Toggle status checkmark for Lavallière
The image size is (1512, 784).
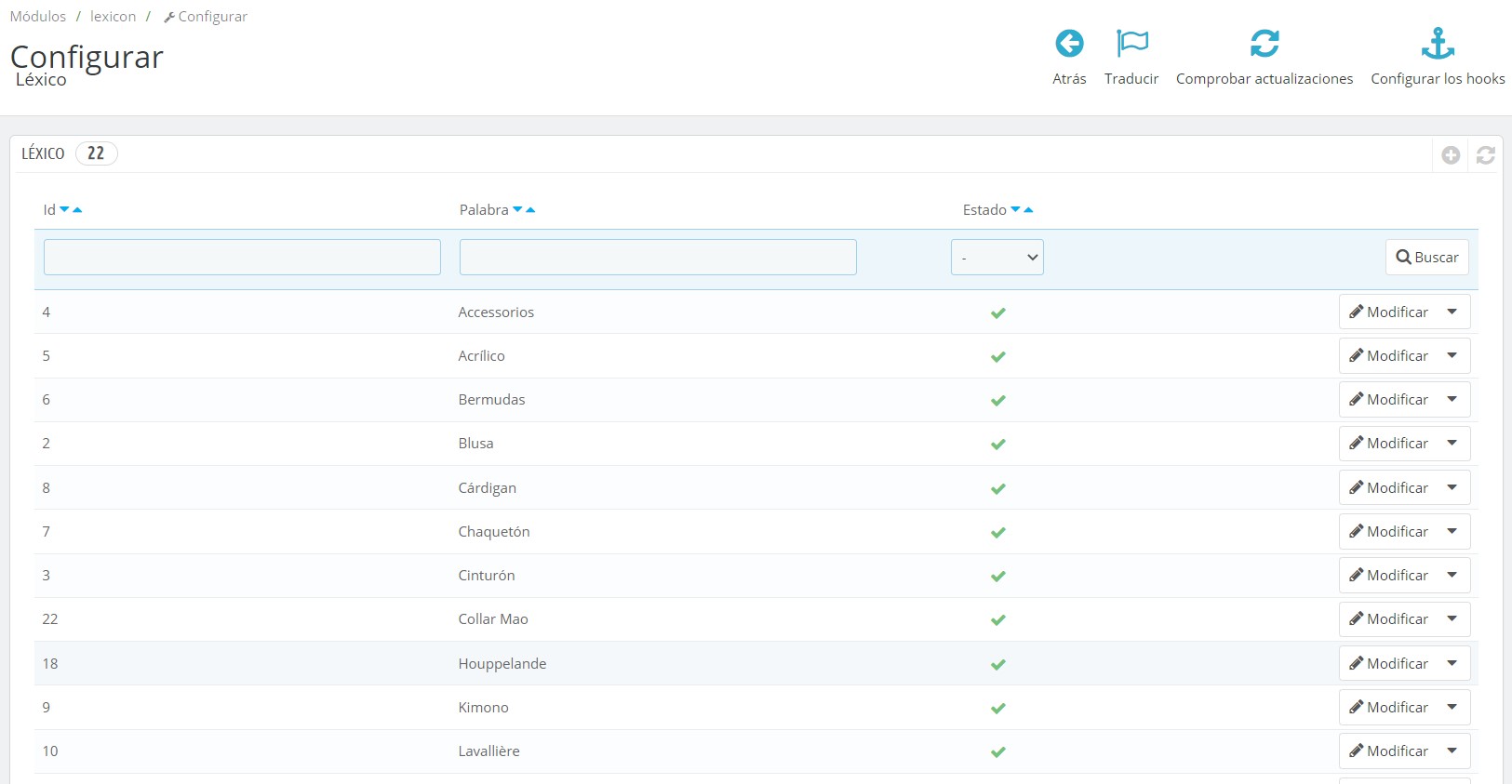(x=998, y=752)
